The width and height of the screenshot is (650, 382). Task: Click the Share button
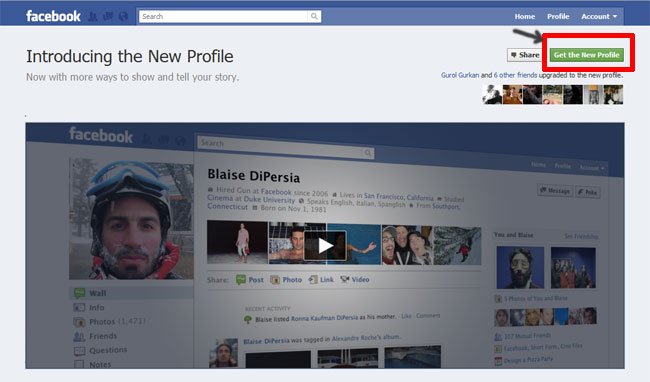(524, 55)
